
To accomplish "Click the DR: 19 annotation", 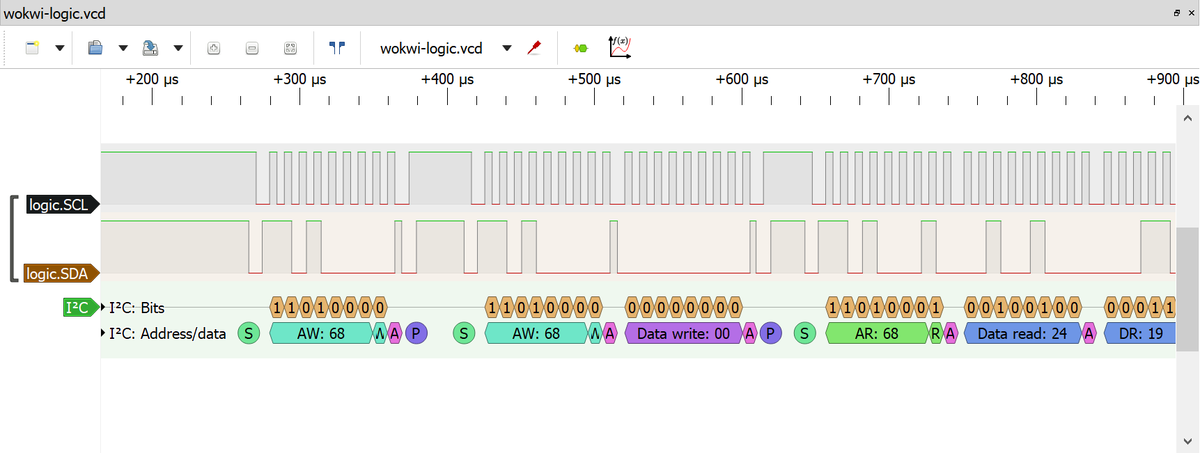I will (x=1140, y=333).
